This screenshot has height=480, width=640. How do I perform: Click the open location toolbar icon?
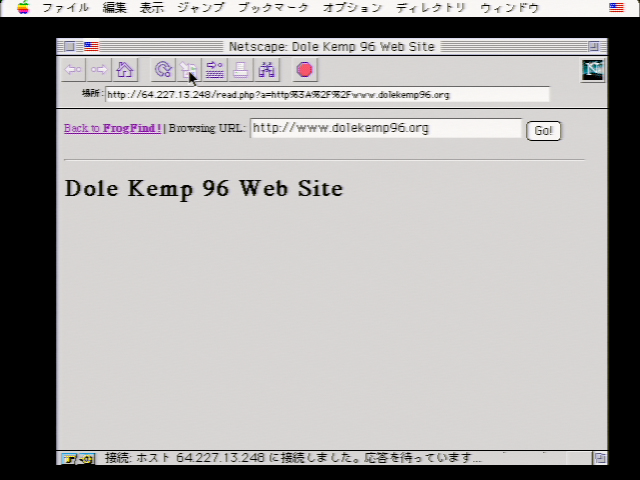point(215,70)
